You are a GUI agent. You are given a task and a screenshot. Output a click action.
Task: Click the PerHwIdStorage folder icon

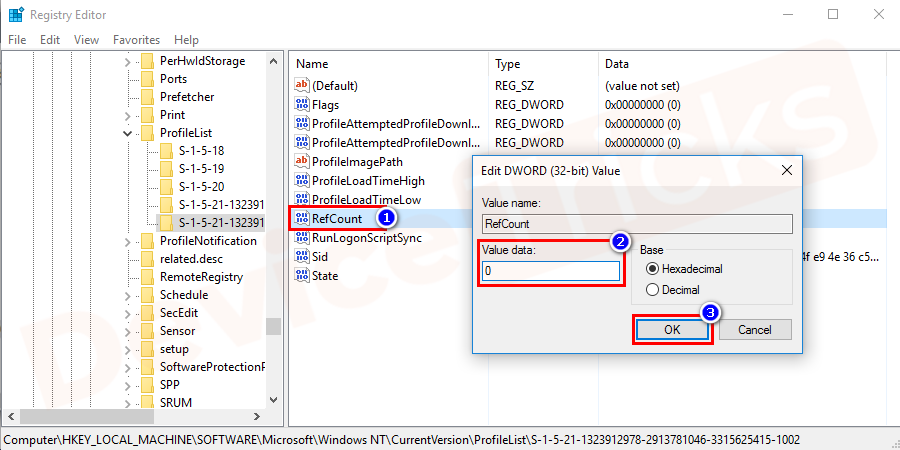148,61
